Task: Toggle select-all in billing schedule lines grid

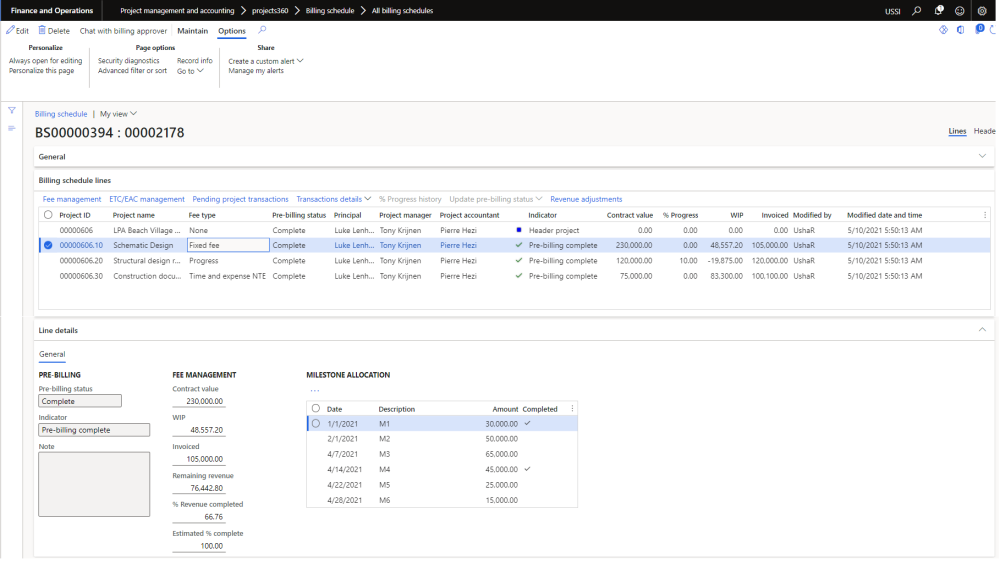Action: coord(48,215)
